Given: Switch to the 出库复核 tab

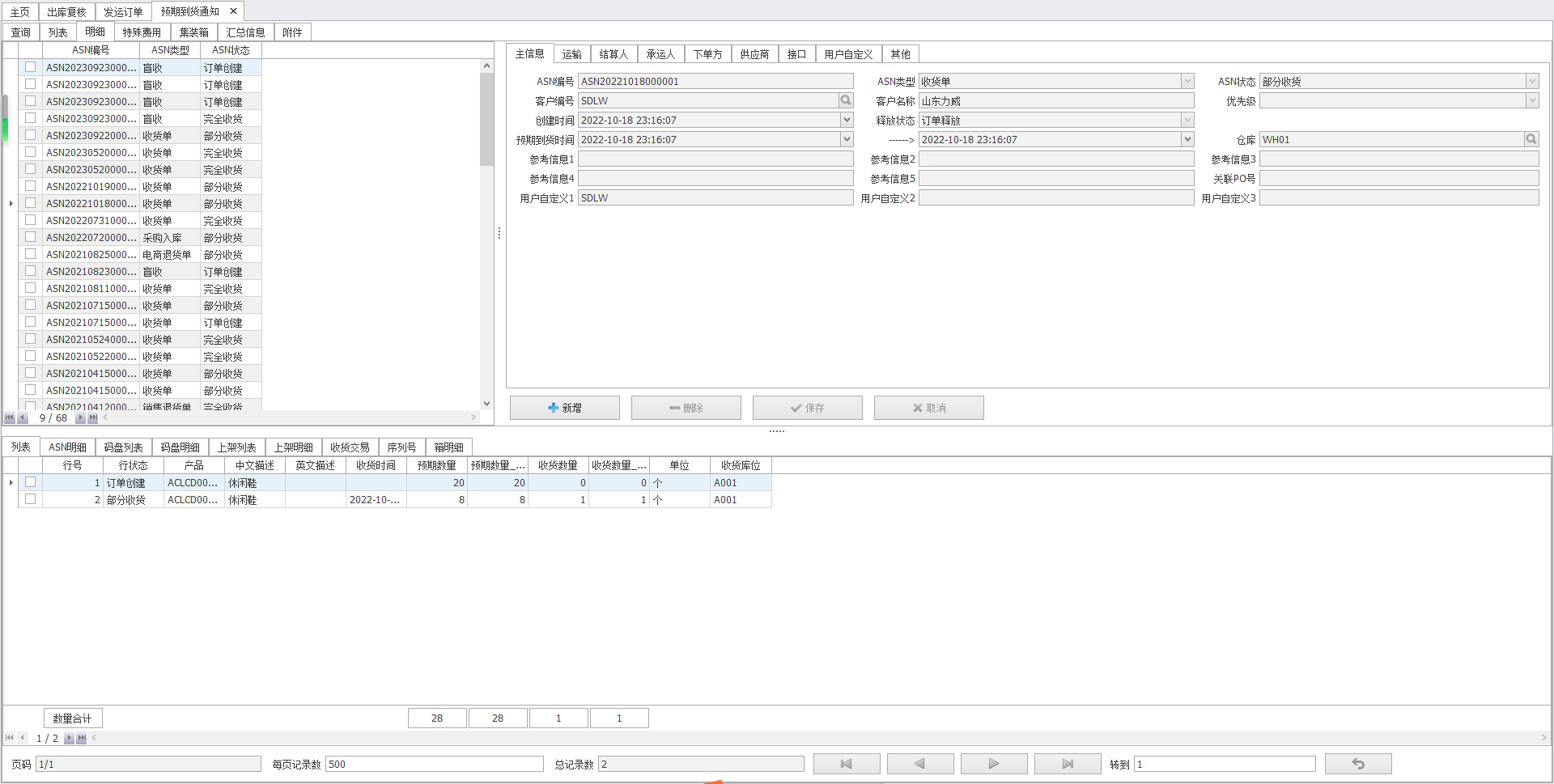Looking at the screenshot, I should 66,12.
